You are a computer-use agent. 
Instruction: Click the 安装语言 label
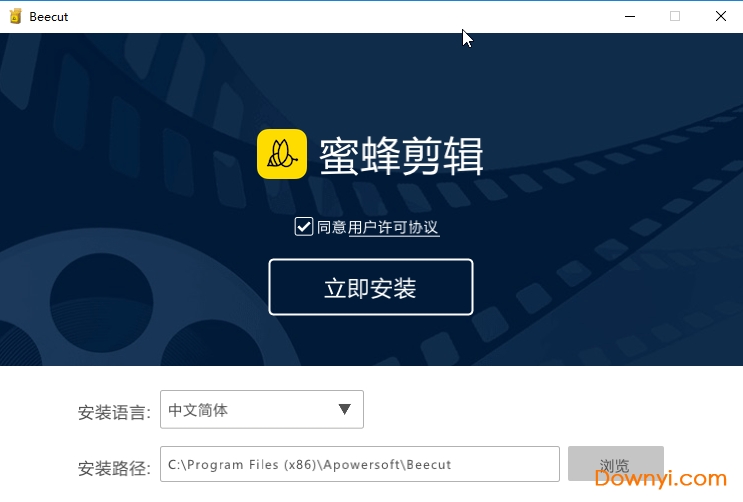click(114, 411)
